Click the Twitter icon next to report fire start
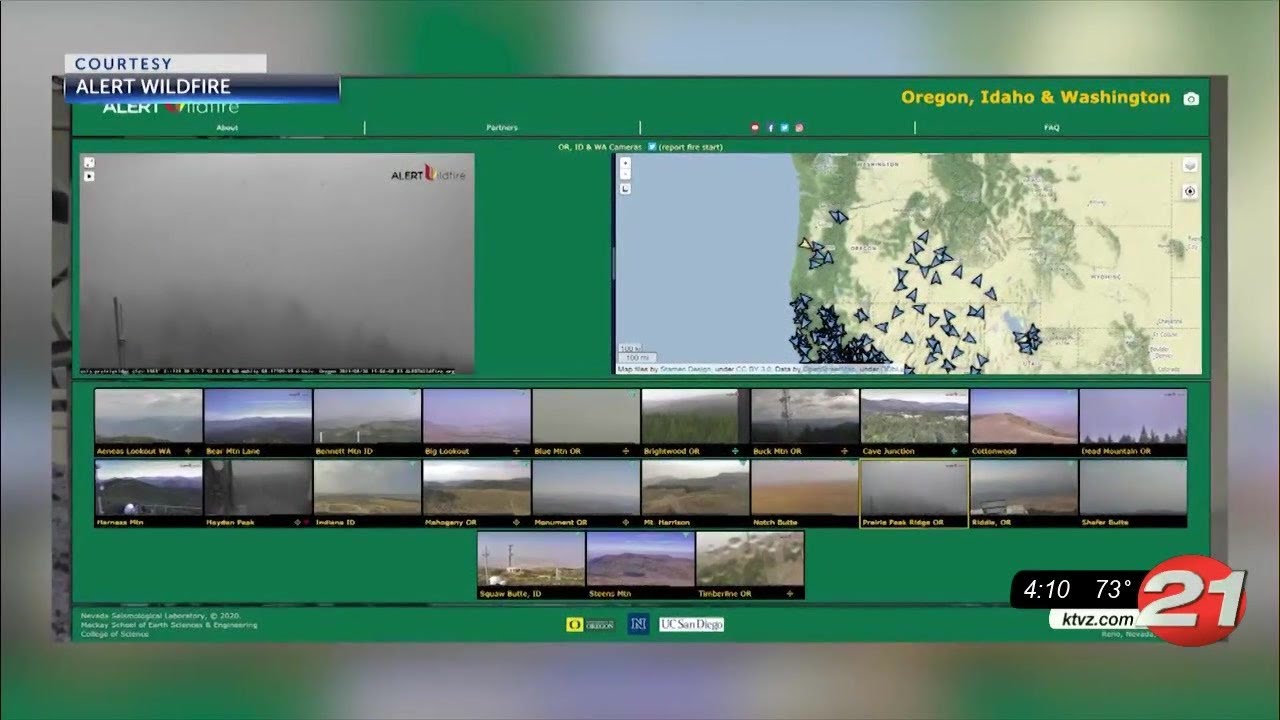Screen dimensions: 1280x720 point(652,147)
